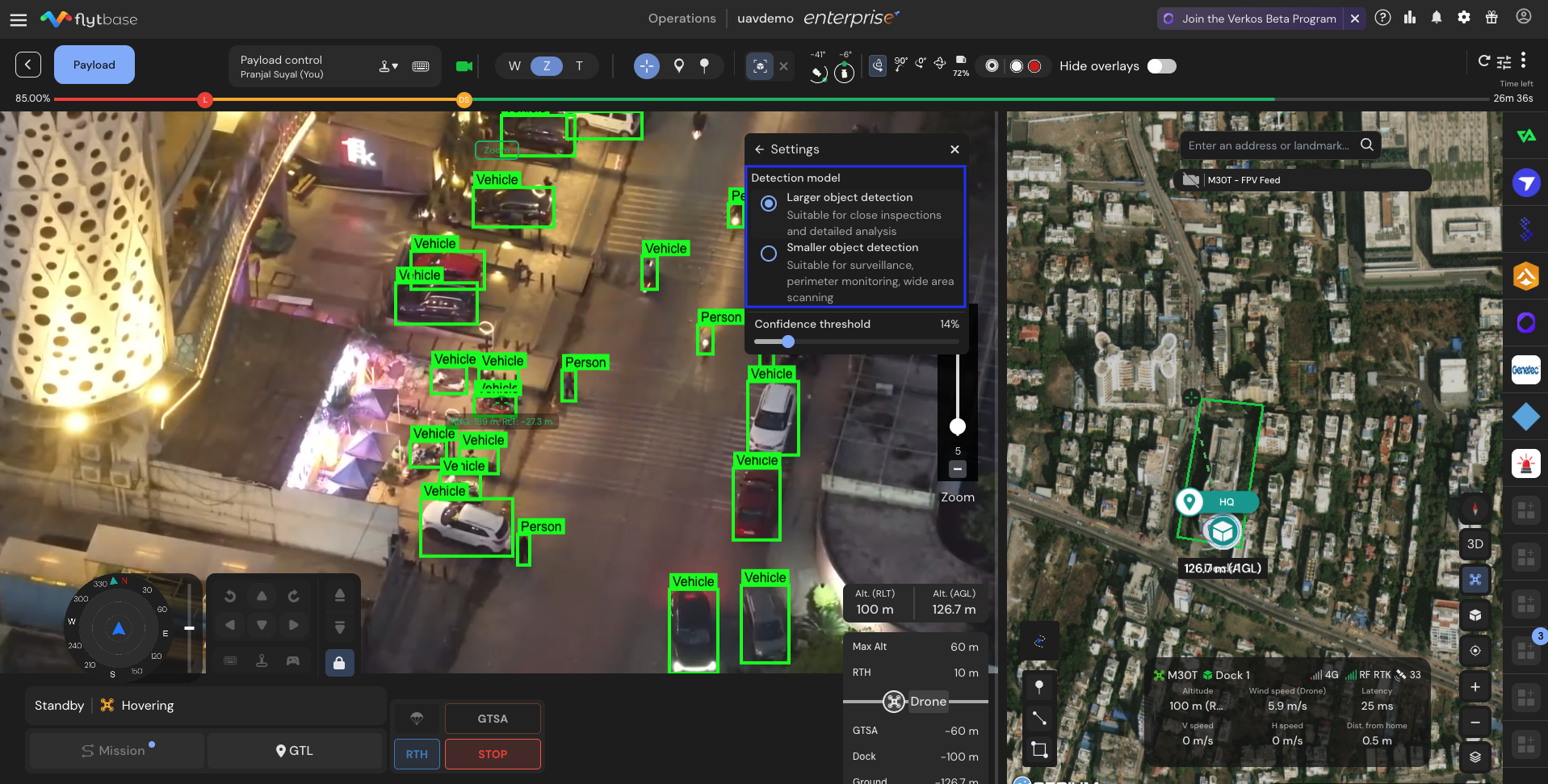Click the red STOP button
Screen dimensions: 1548x784
point(493,754)
